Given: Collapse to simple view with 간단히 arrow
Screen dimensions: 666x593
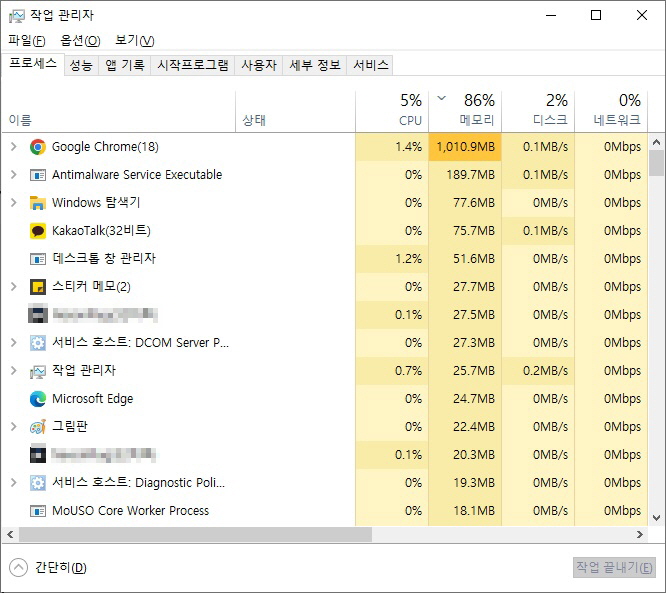Looking at the screenshot, I should coord(18,568).
